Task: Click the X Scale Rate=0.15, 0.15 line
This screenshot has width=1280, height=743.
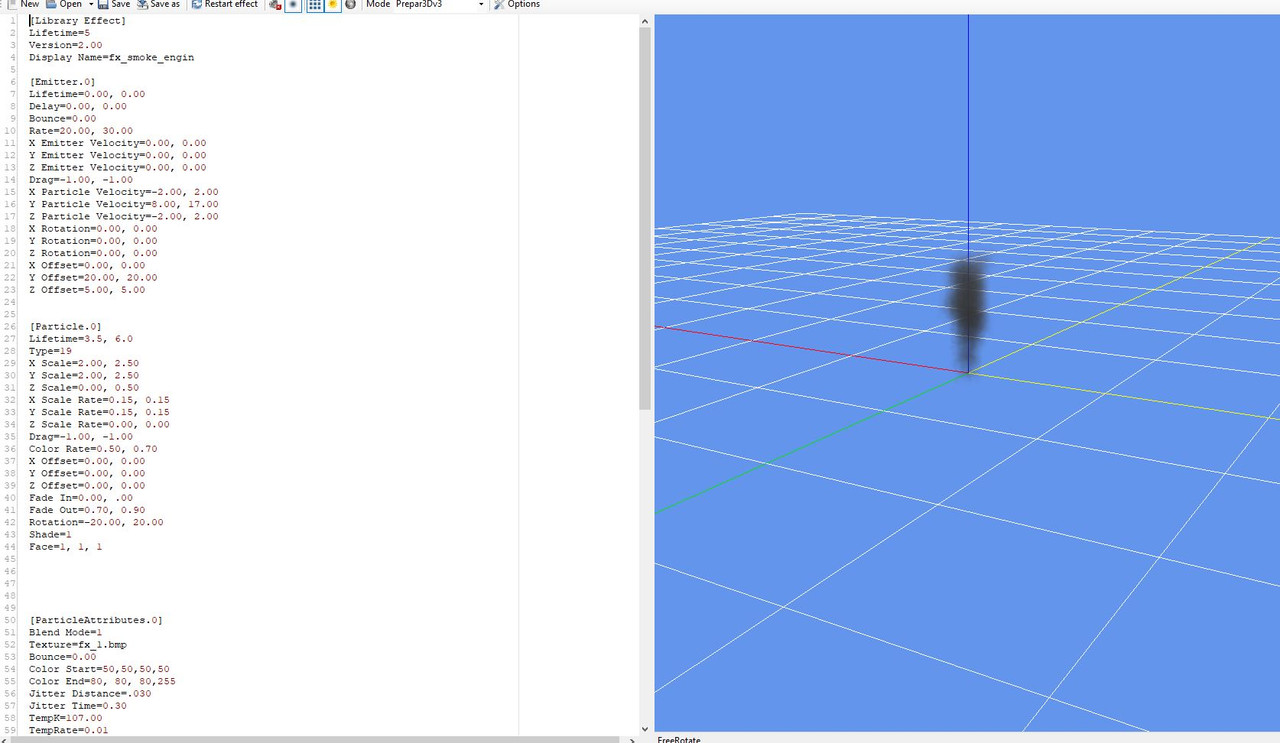Action: pos(99,400)
